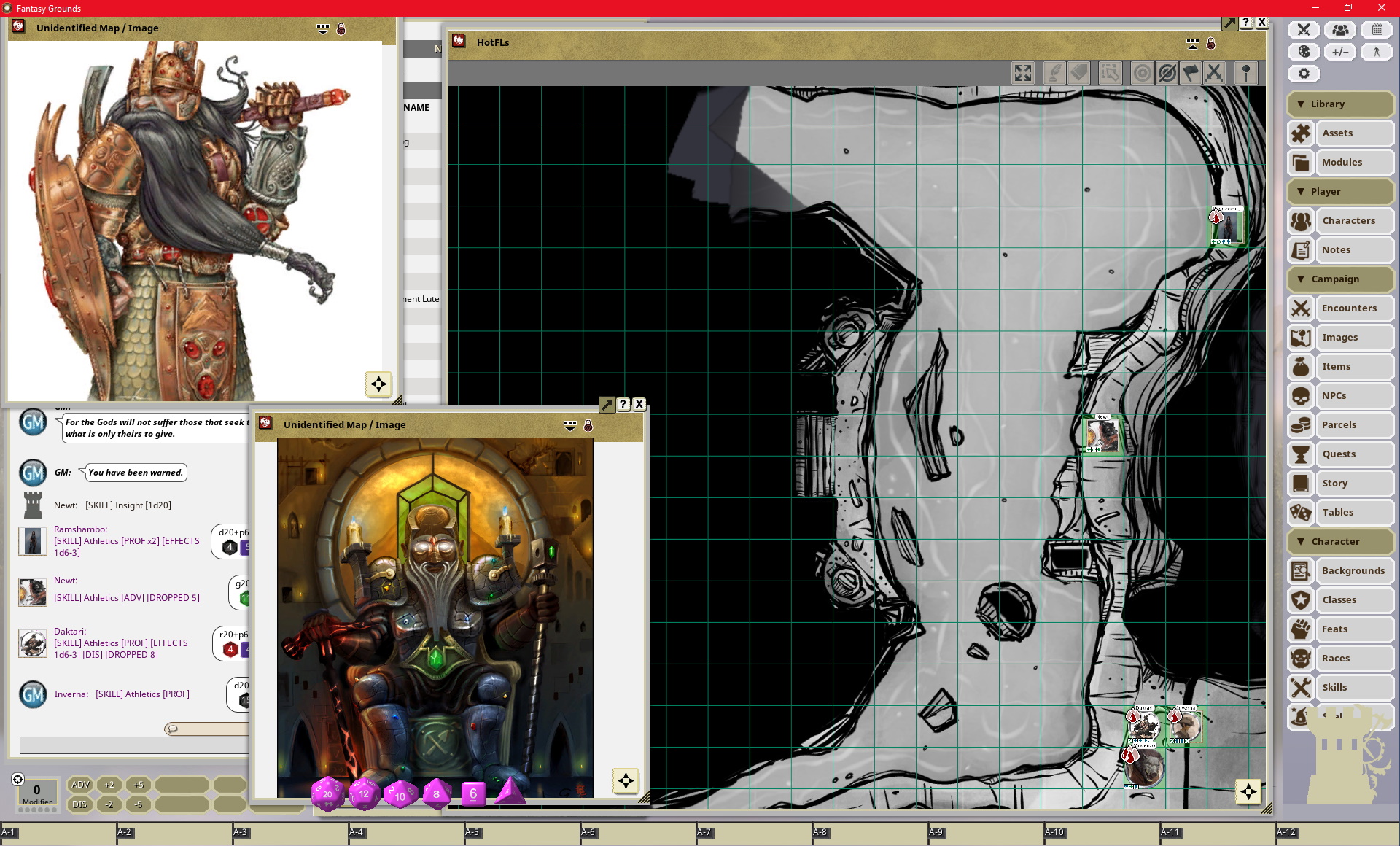The height and width of the screenshot is (846, 1400).
Task: Toggle the pin tool in HotFLs toolbar
Action: pyautogui.click(x=1246, y=73)
